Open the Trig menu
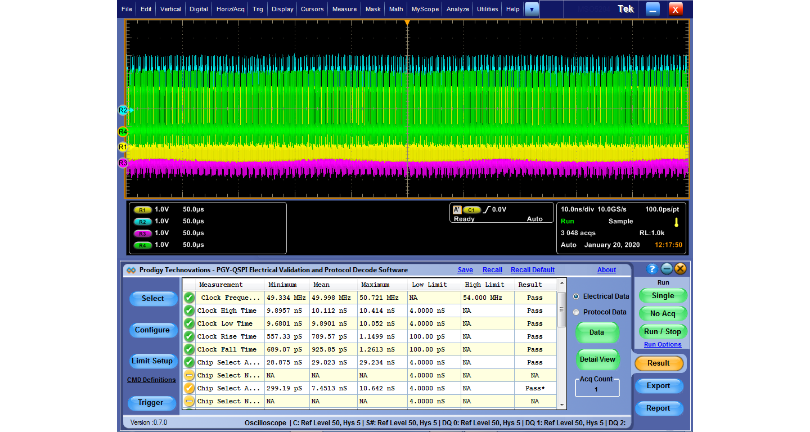 [x=258, y=9]
